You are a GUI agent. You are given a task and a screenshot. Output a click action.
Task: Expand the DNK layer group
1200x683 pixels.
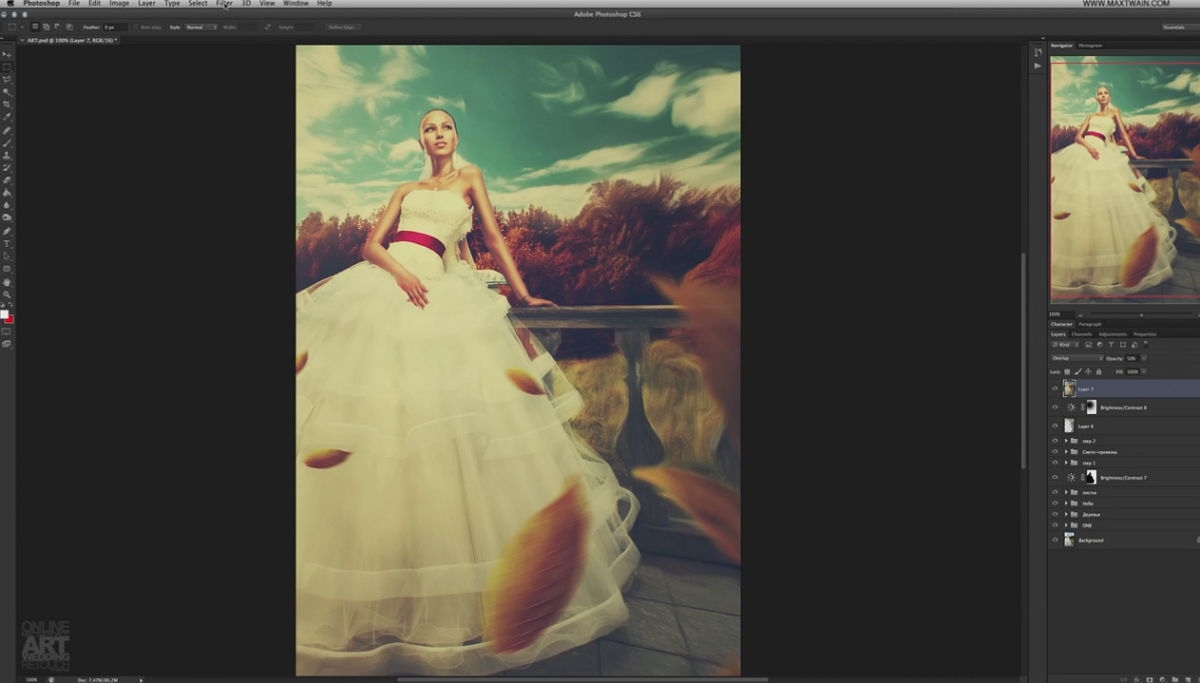1066,525
